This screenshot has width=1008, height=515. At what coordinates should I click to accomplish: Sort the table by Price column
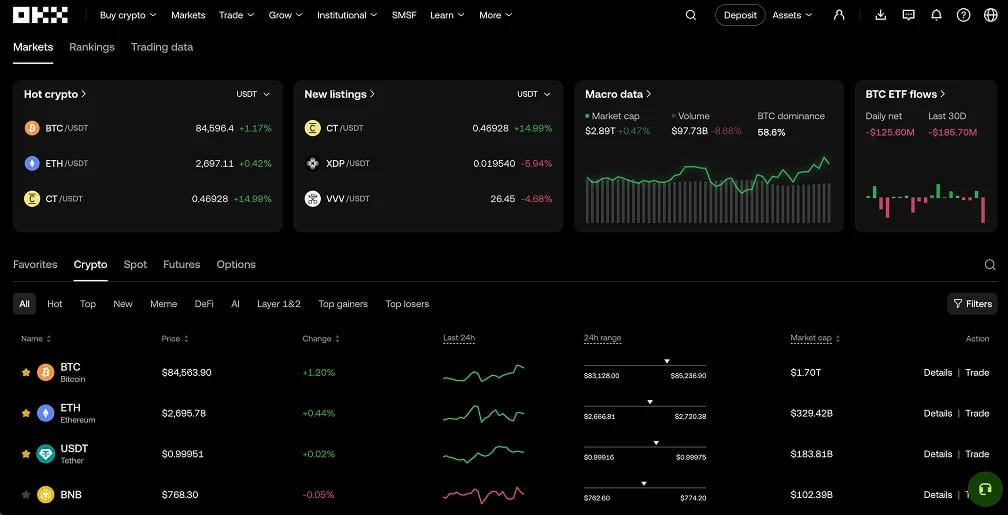[x=175, y=339]
